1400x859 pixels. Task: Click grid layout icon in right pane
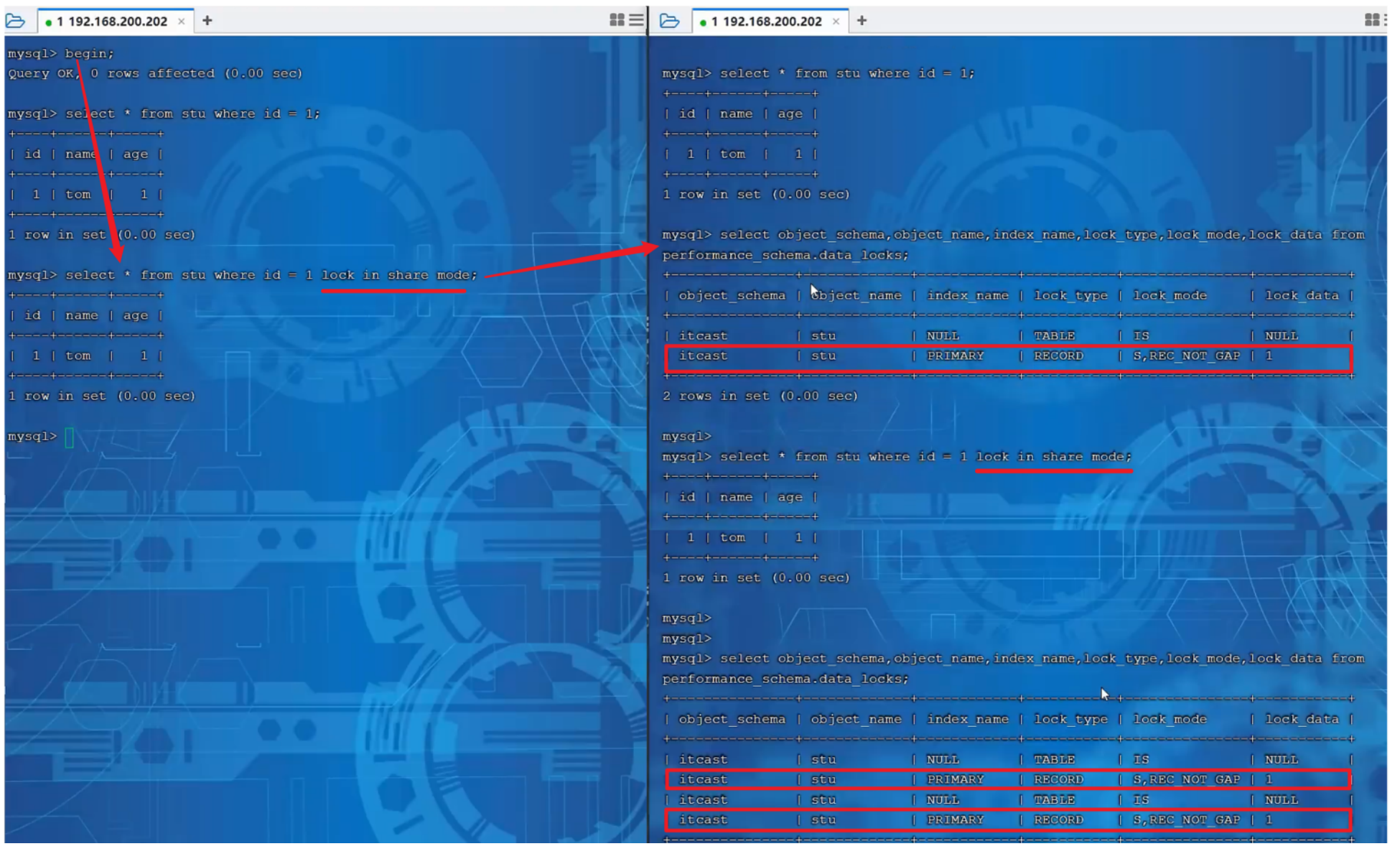(x=1371, y=20)
